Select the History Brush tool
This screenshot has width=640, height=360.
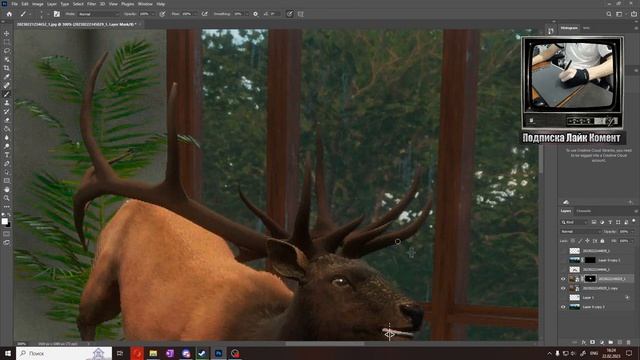tap(7, 111)
